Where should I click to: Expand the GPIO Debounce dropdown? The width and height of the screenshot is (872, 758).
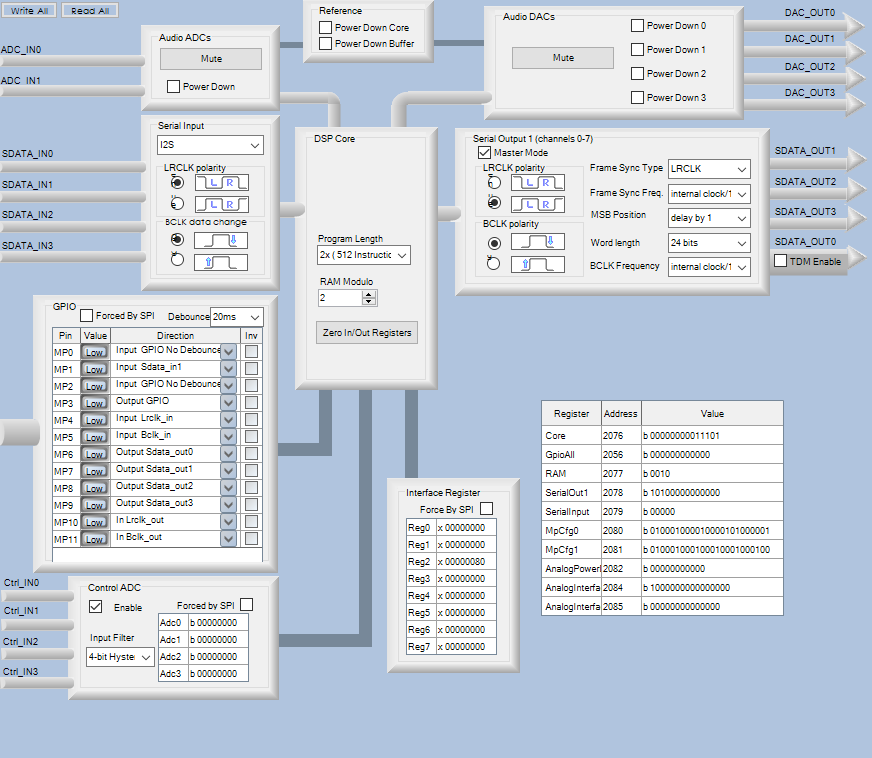(237, 317)
